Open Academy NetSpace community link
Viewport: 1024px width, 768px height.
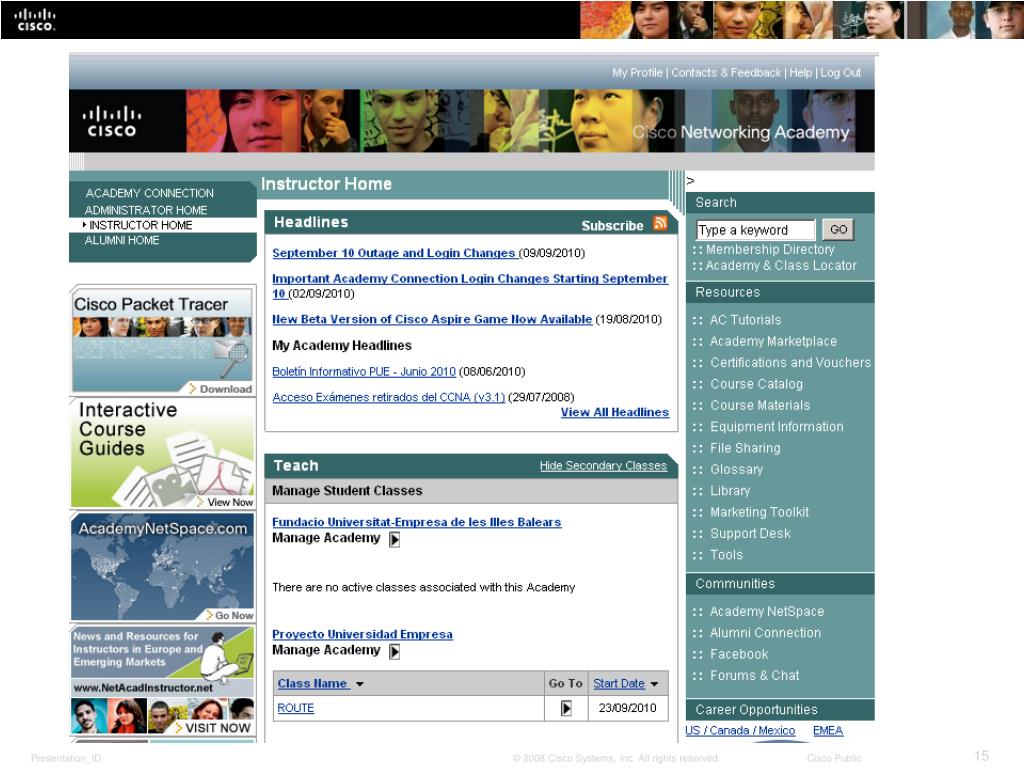767,612
